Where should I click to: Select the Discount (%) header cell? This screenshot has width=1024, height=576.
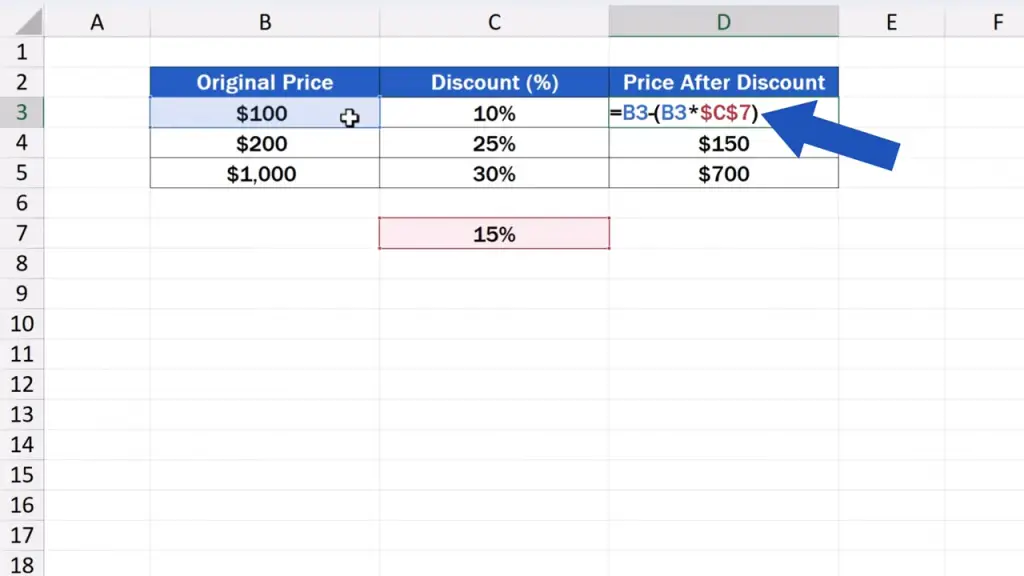click(x=494, y=83)
